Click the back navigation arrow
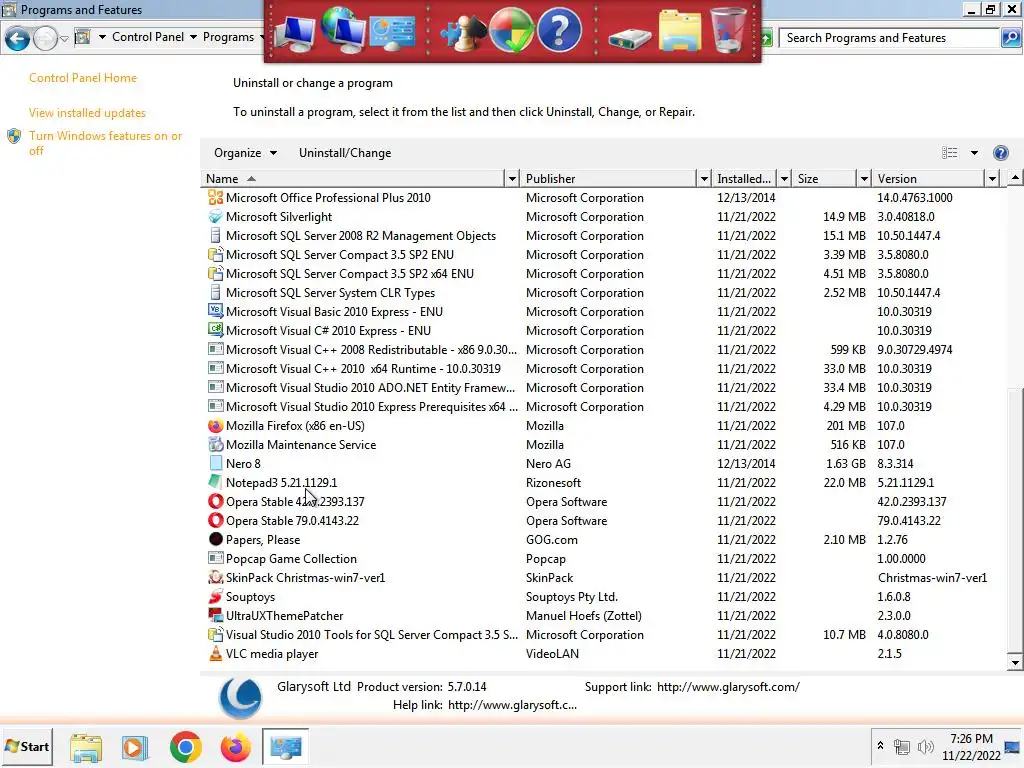The height and width of the screenshot is (768, 1024). coord(17,39)
